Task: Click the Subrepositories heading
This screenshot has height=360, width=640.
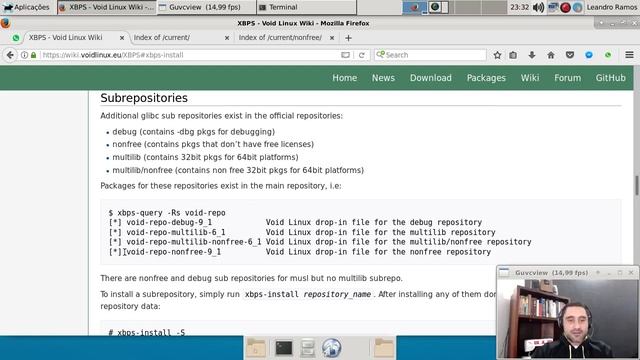Action: [144, 98]
